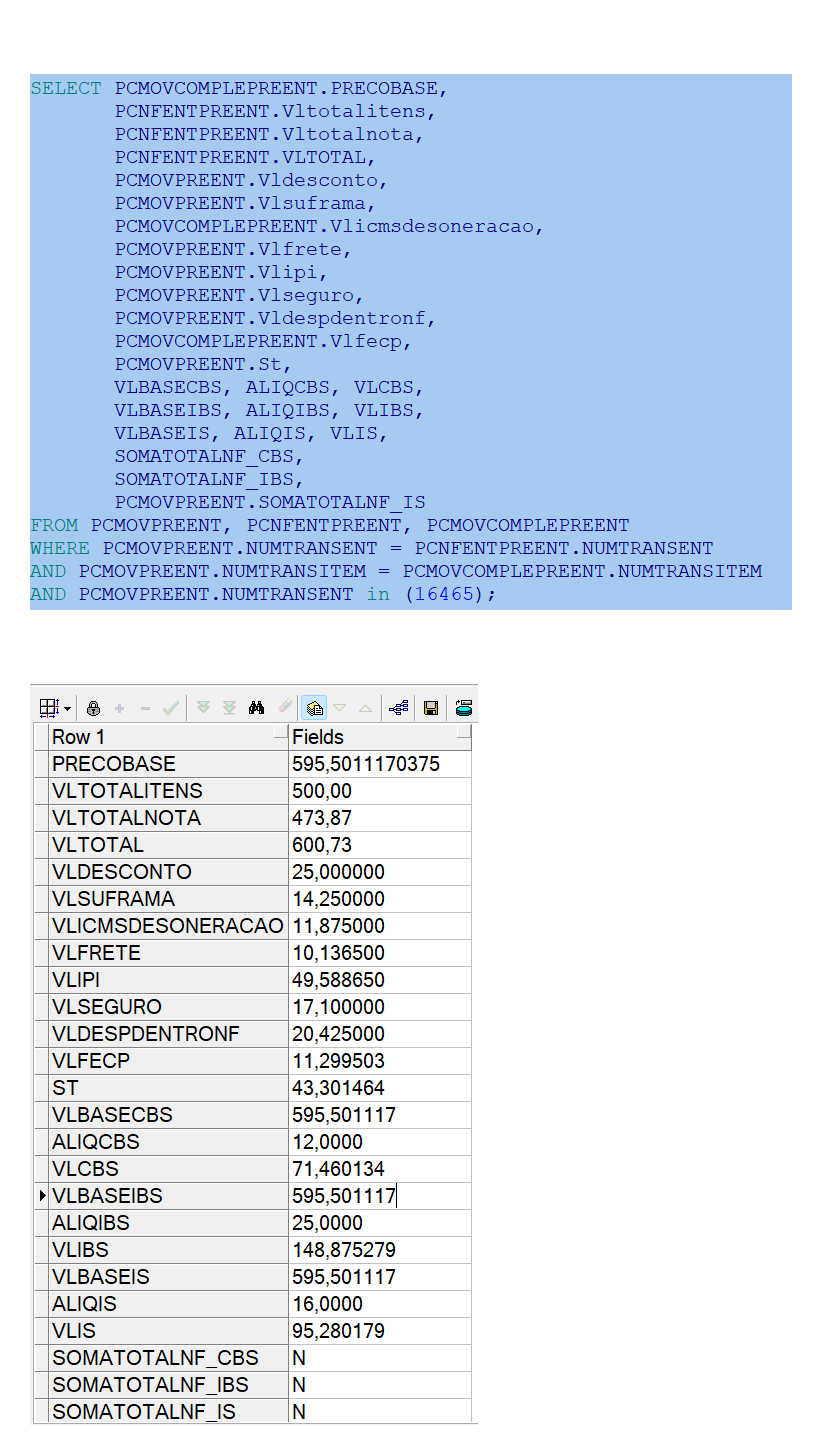
Task: Open the grid mode dropdown arrow
Action: pos(67,708)
